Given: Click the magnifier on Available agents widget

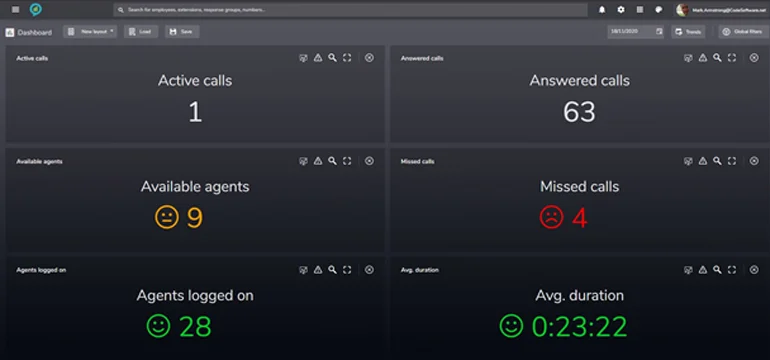Looking at the screenshot, I should 332,161.
